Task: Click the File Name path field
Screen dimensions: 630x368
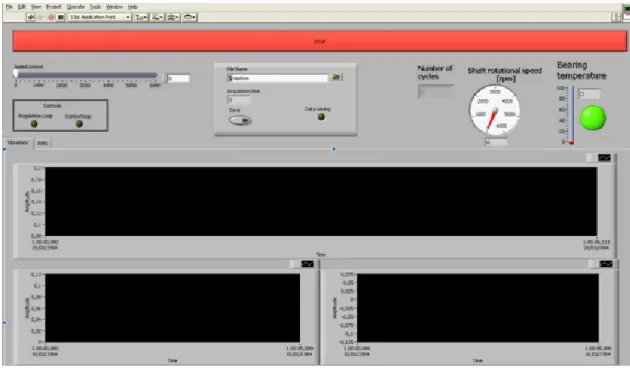Action: (x=278, y=78)
